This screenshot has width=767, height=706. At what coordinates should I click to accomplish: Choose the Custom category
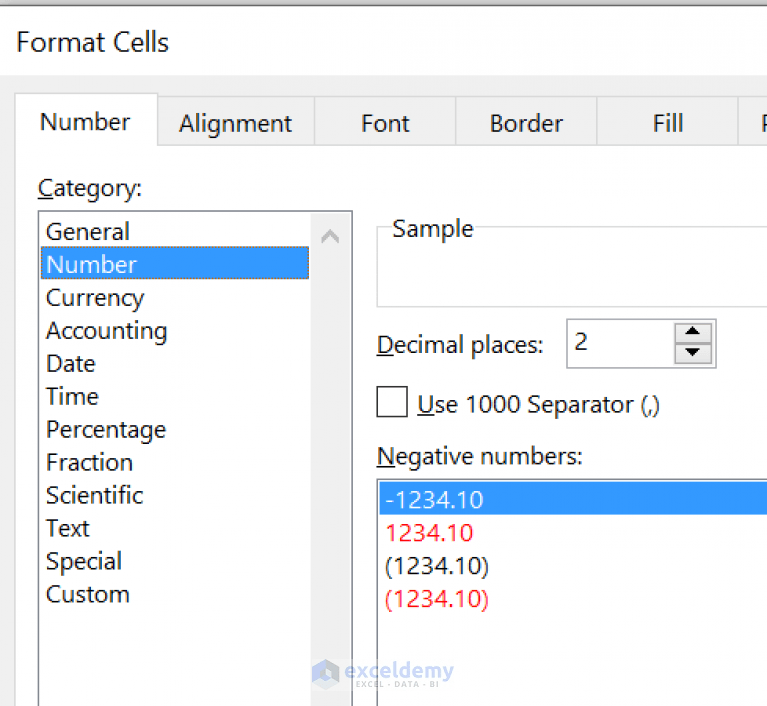[88, 595]
